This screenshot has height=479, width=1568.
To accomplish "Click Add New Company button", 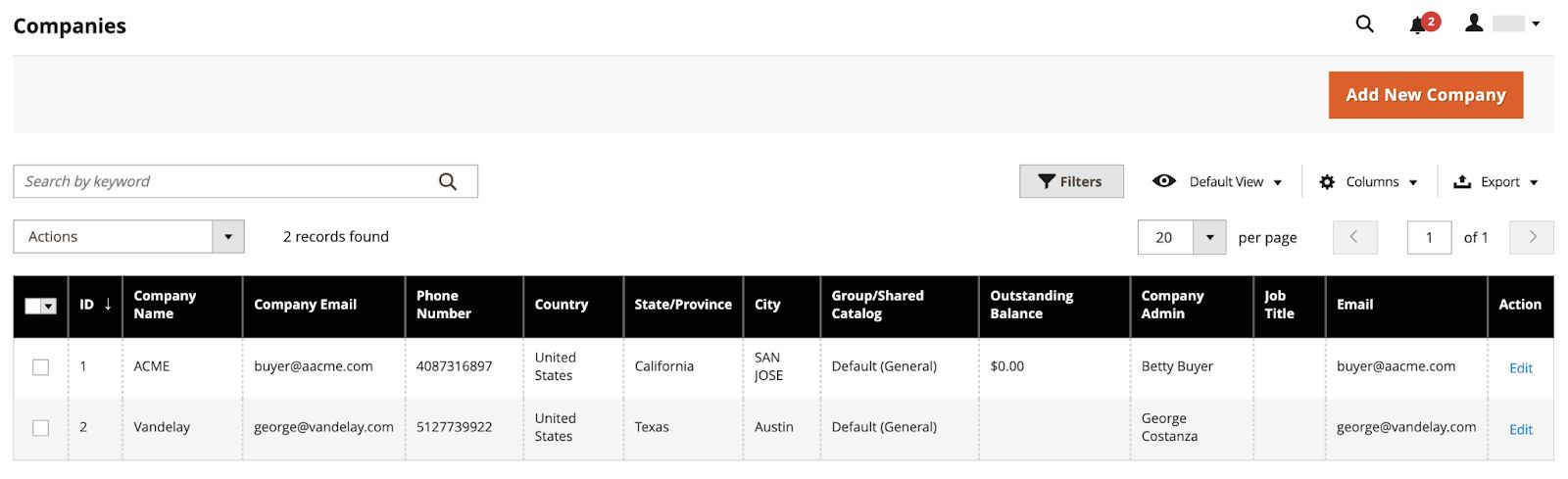I will click(1425, 95).
